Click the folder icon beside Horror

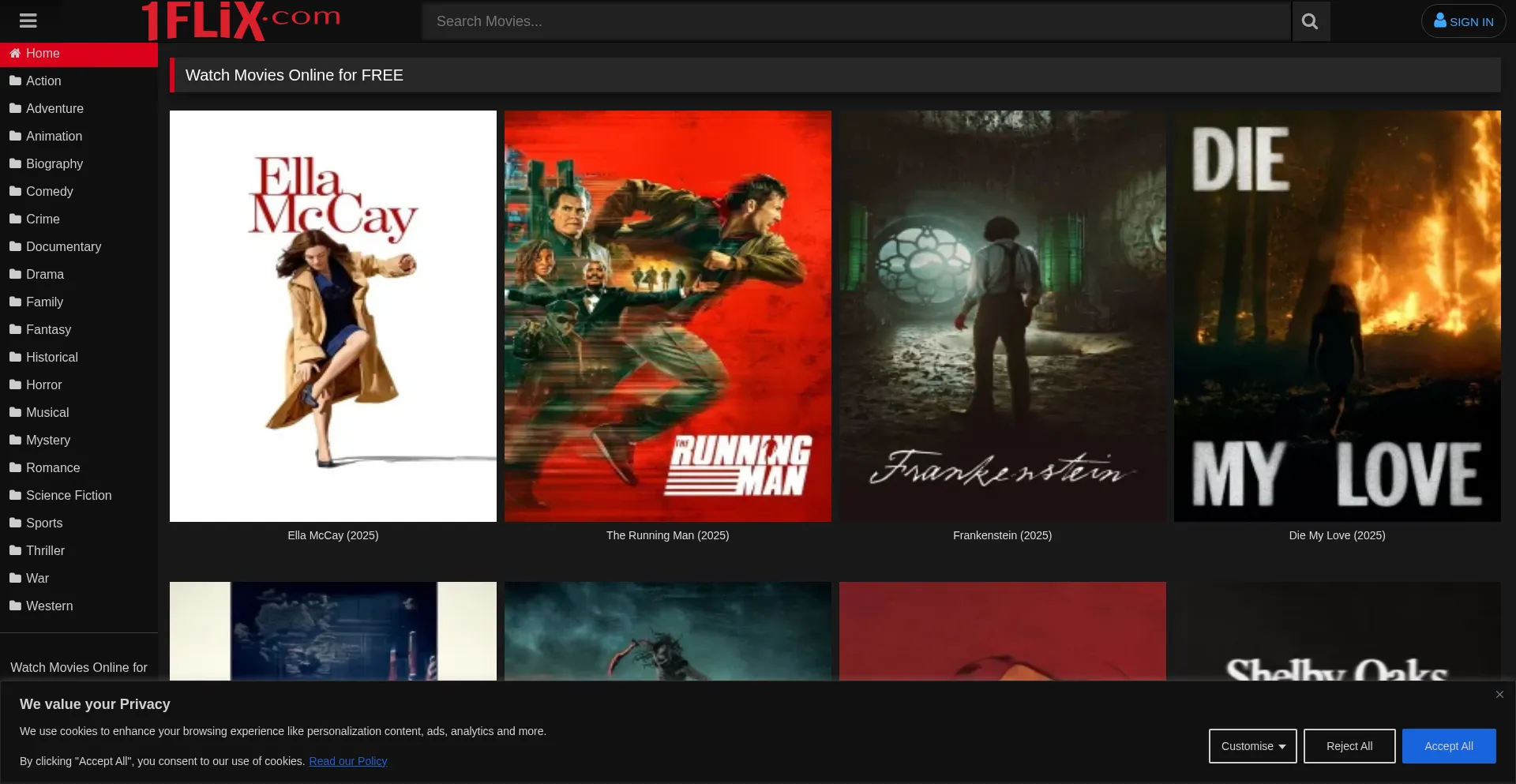[15, 384]
